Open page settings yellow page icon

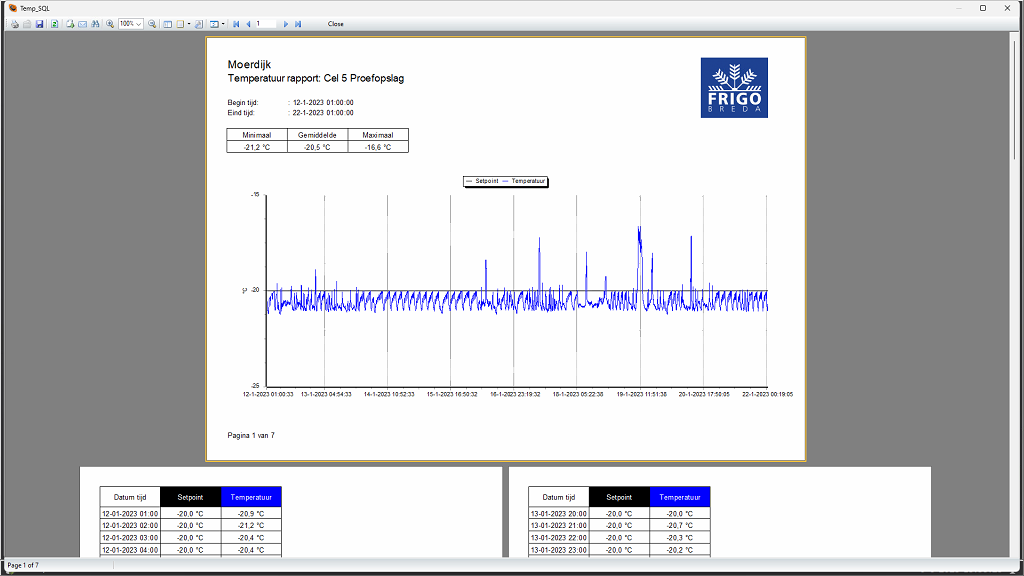click(x=180, y=24)
